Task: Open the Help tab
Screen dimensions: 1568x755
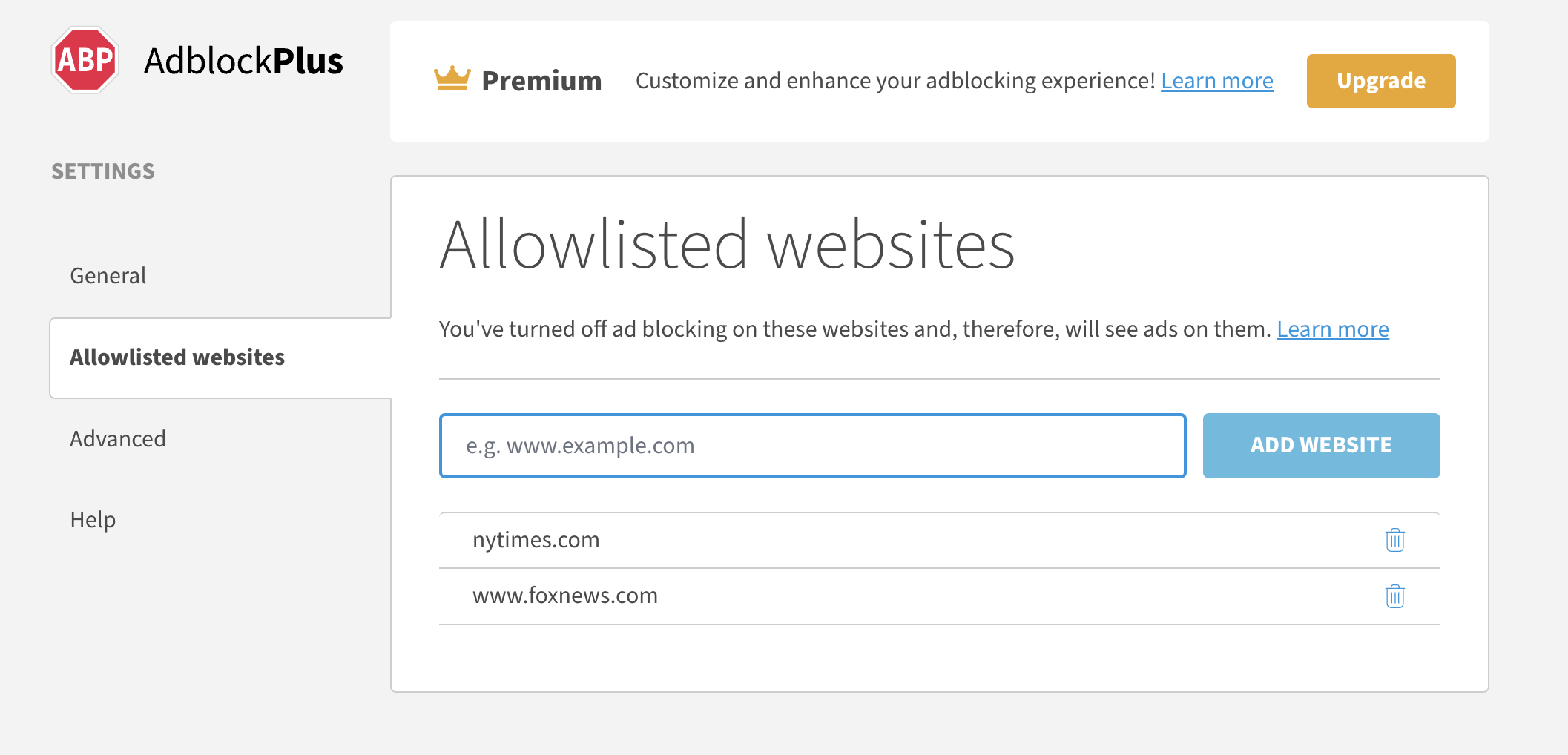Action: (93, 520)
